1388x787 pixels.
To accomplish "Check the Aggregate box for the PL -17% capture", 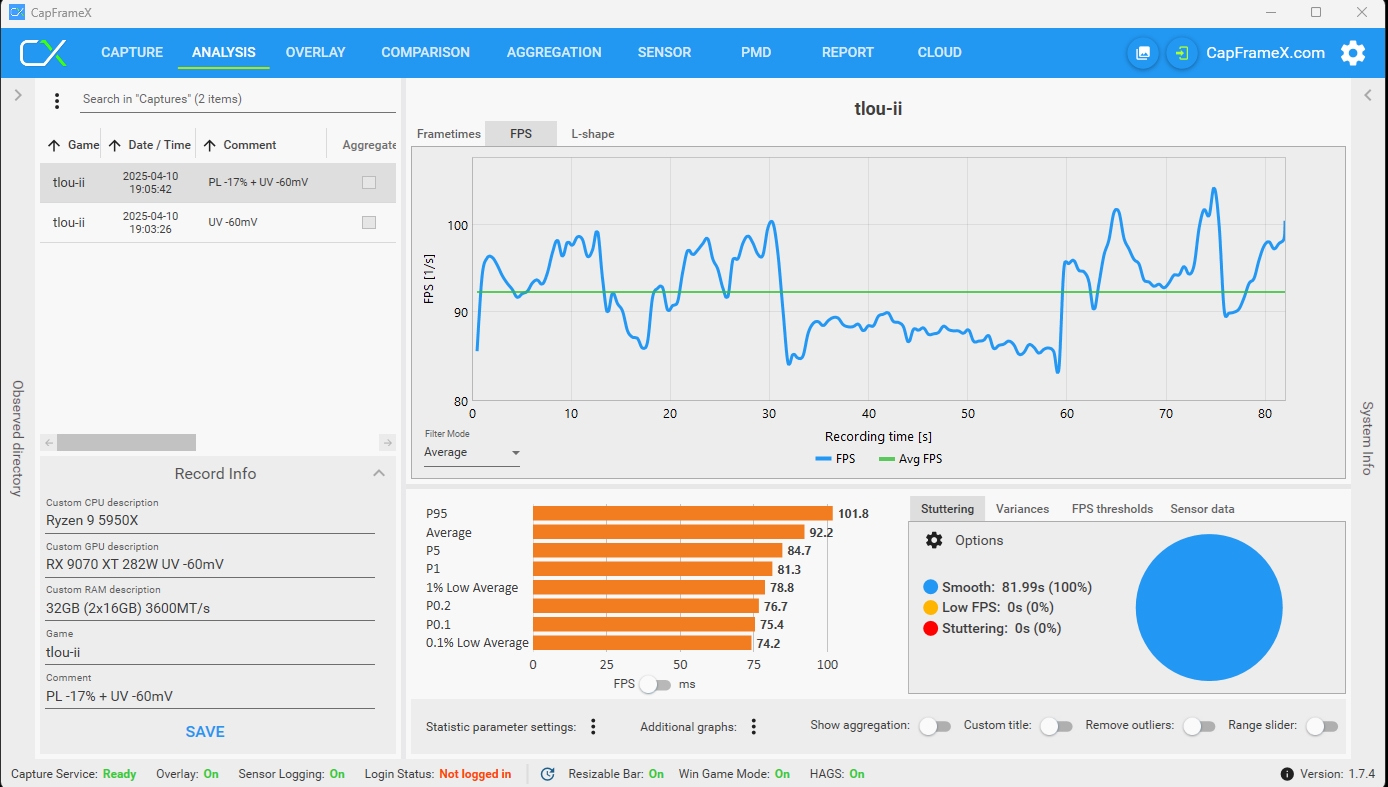I will [369, 183].
